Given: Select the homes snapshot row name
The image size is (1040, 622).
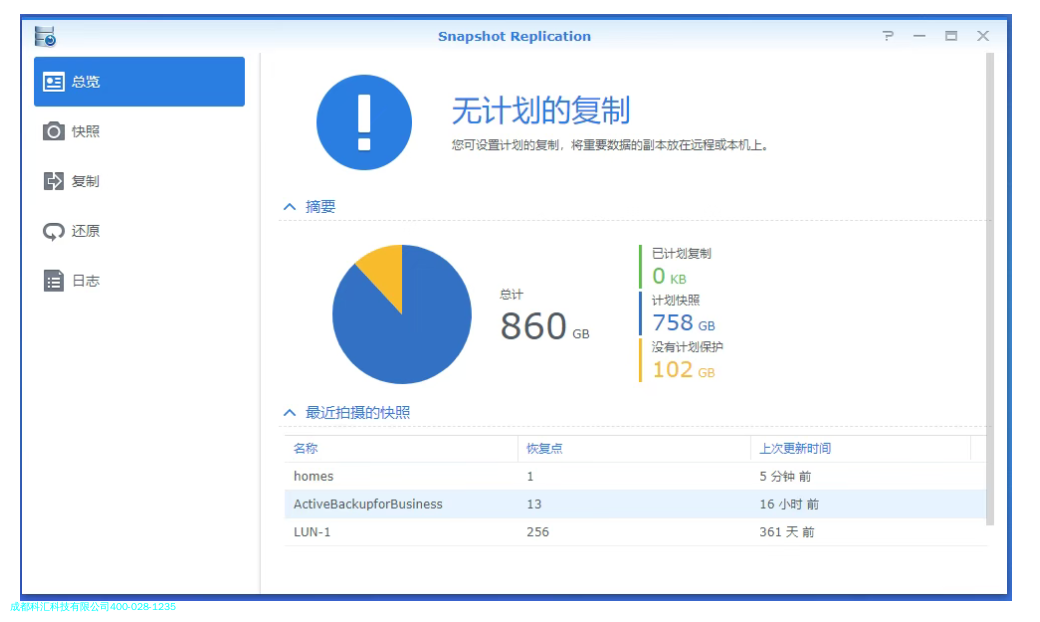Looking at the screenshot, I should (313, 476).
